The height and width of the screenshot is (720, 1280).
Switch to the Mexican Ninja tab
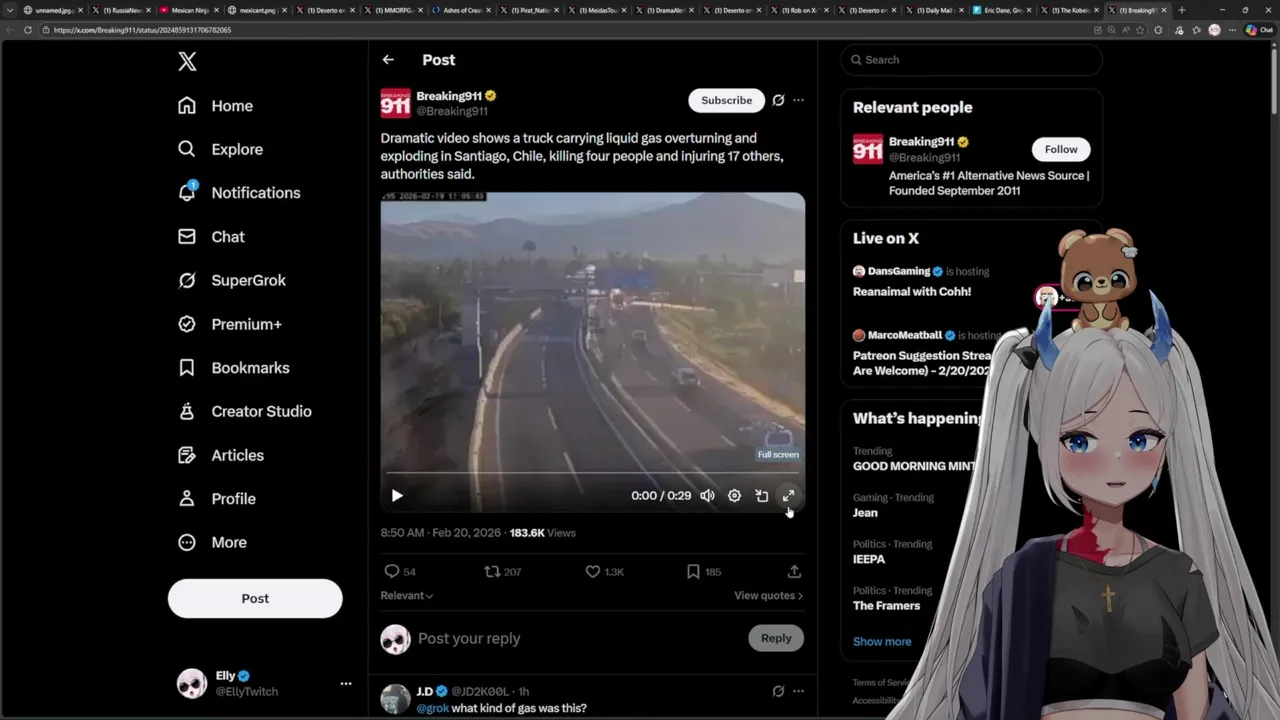click(191, 10)
